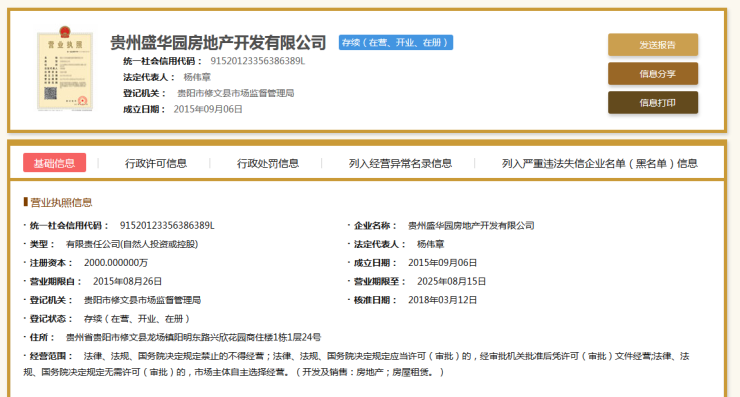
Task: Click business term start 2015年08月26日
Action: click(x=127, y=281)
